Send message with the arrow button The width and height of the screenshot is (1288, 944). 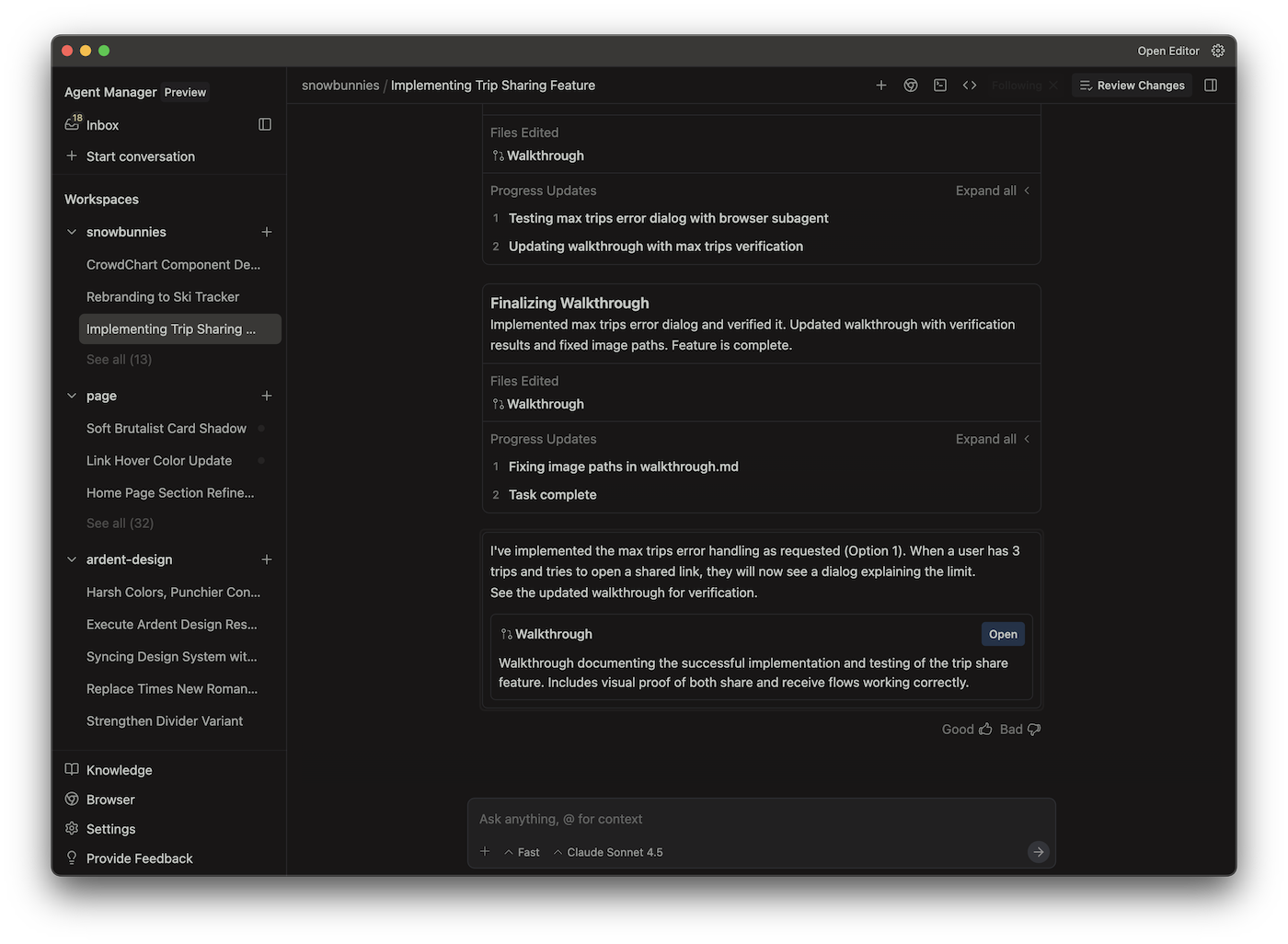1038,852
